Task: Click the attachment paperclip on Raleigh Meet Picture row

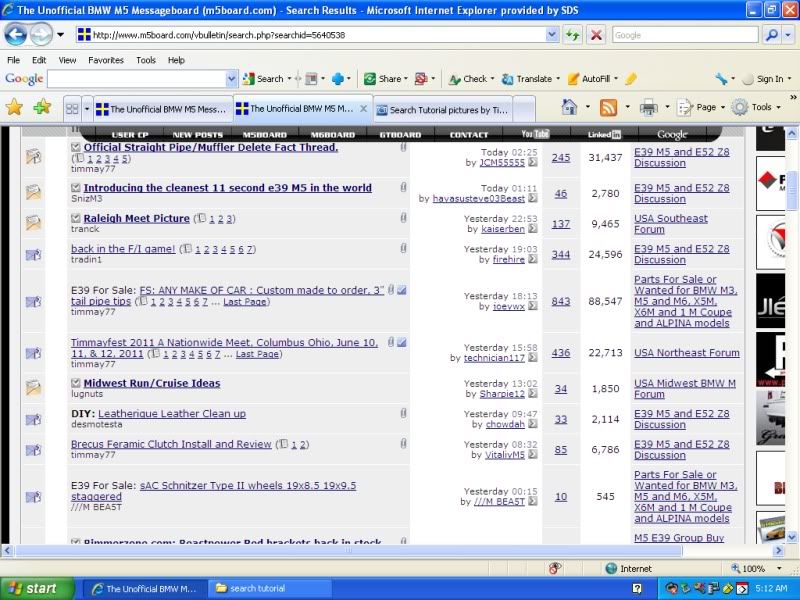Action: point(403,218)
